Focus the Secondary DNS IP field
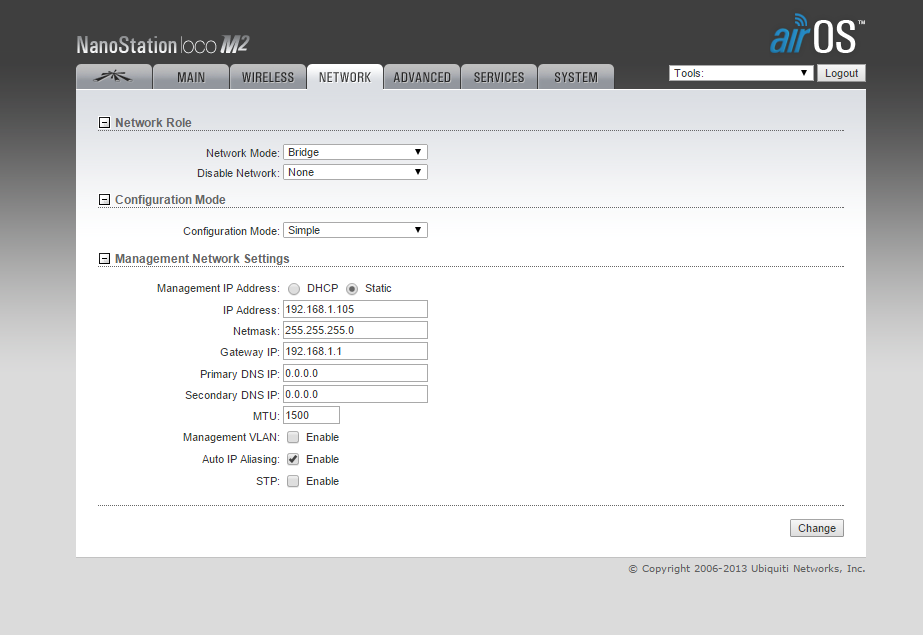923x635 pixels. pyautogui.click(x=356, y=394)
